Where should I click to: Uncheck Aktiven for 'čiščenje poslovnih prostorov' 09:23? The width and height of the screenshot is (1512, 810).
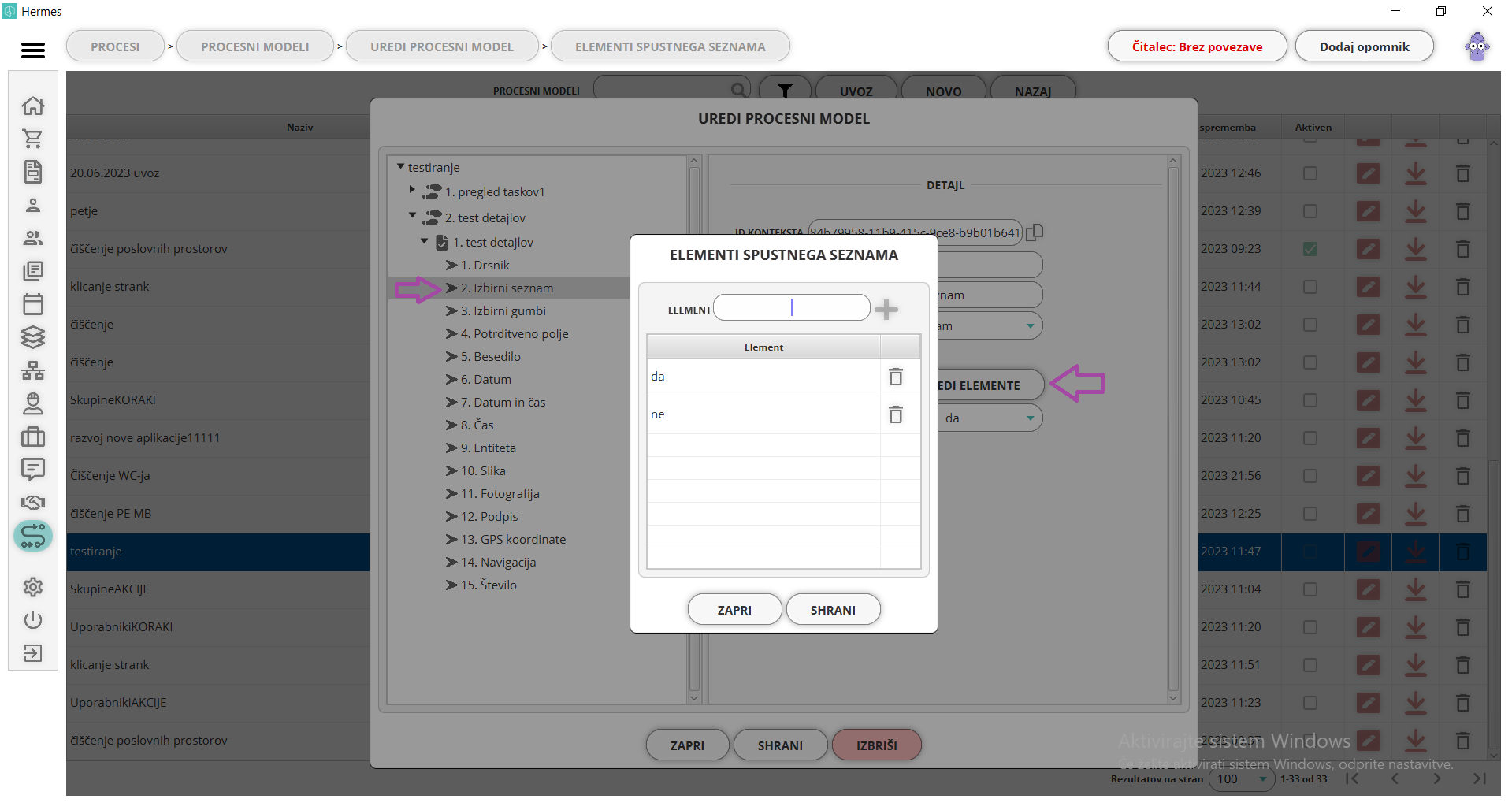click(x=1310, y=249)
